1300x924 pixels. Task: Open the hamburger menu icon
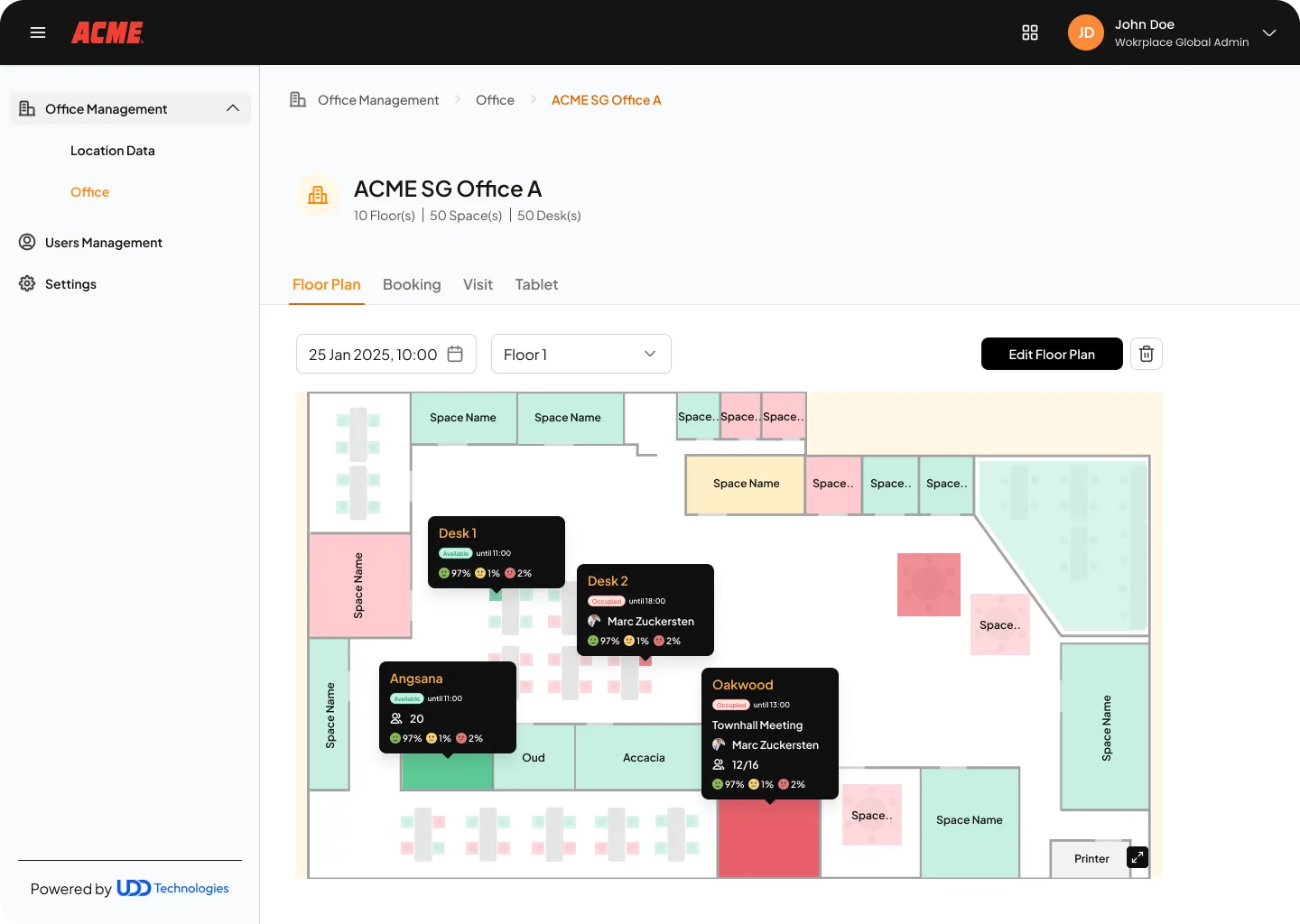(38, 32)
